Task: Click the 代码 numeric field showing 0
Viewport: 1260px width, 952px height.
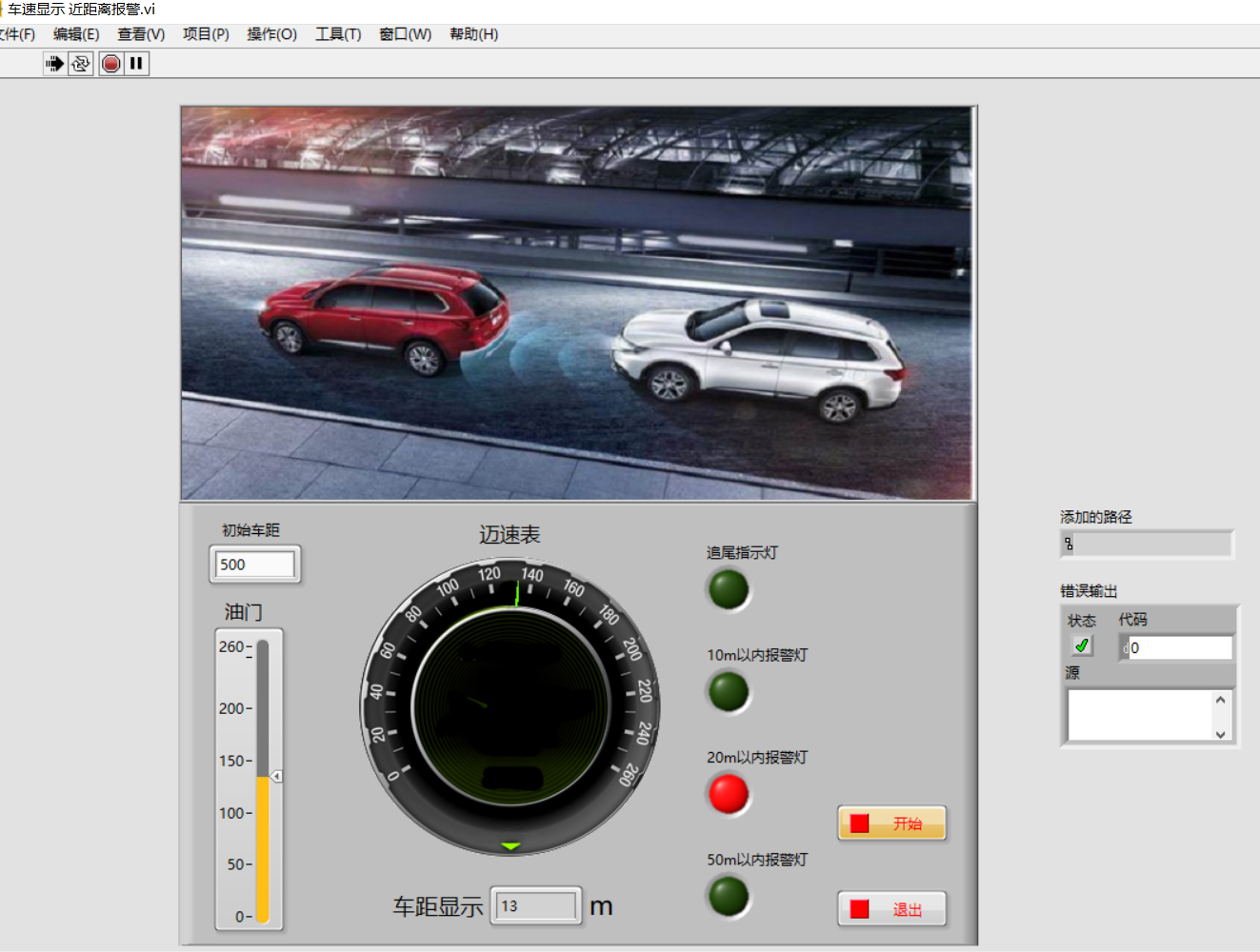Action: tap(1180, 648)
